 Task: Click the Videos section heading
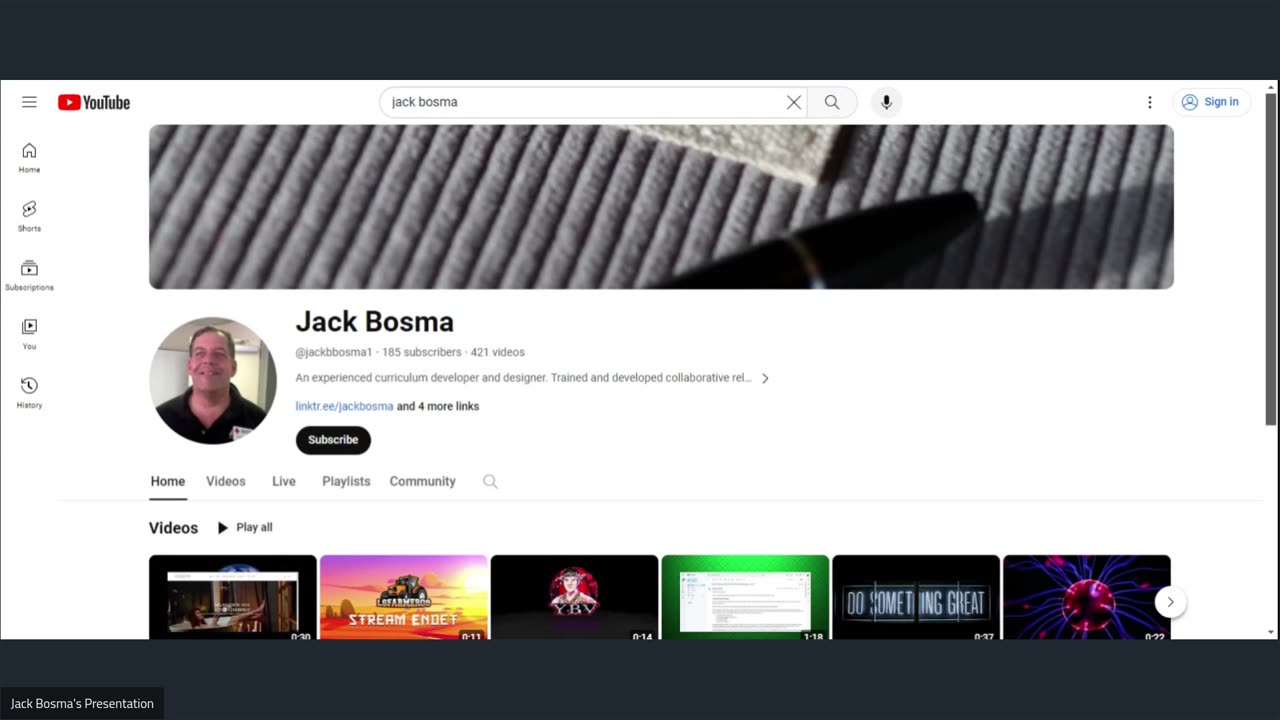tap(174, 528)
